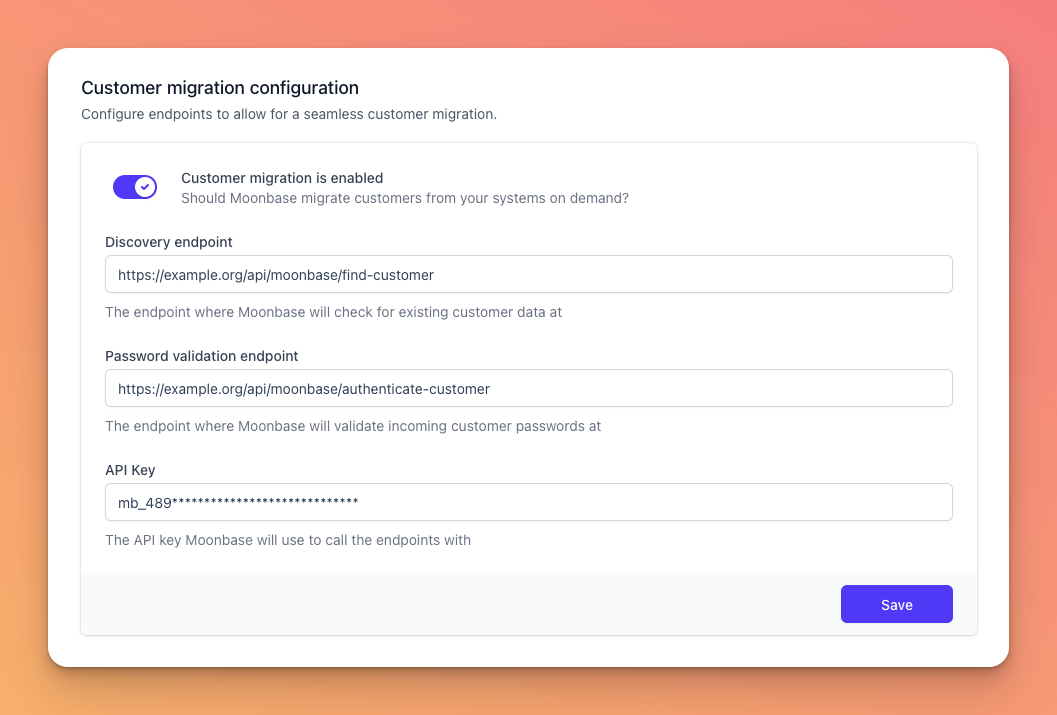
Task: Focus the Password validation endpoint field
Action: (x=528, y=388)
